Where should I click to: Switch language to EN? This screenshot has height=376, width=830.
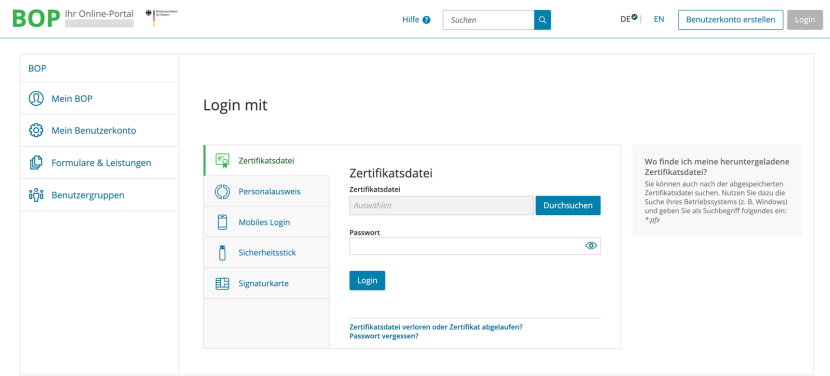(x=658, y=19)
